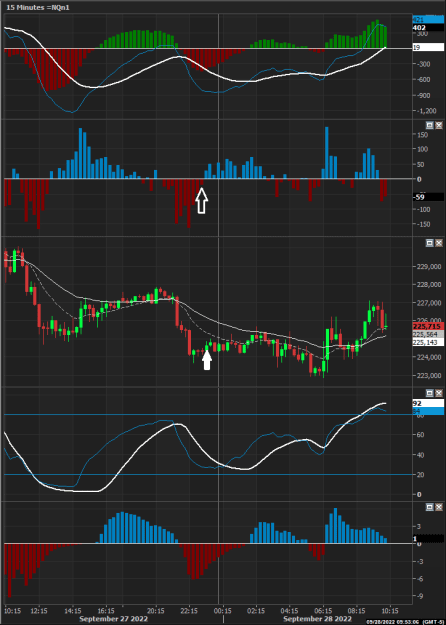Click the black 402 value label
Viewport: 446px width, 625px height.
pos(428,28)
